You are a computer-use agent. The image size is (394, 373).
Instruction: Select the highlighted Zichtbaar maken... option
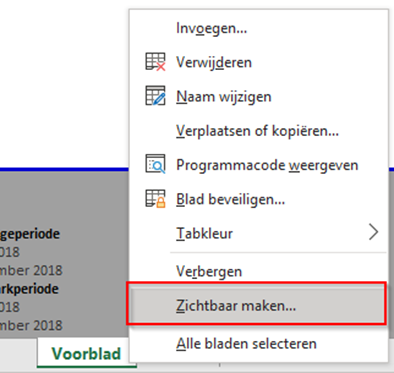pyautogui.click(x=256, y=304)
